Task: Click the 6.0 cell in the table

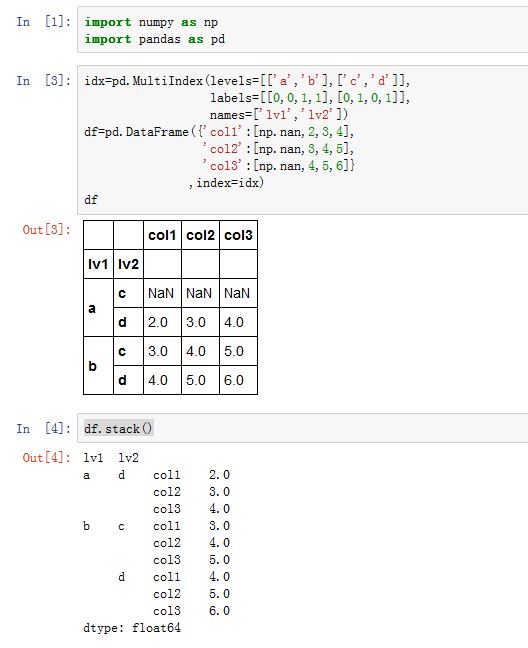Action: pos(238,380)
